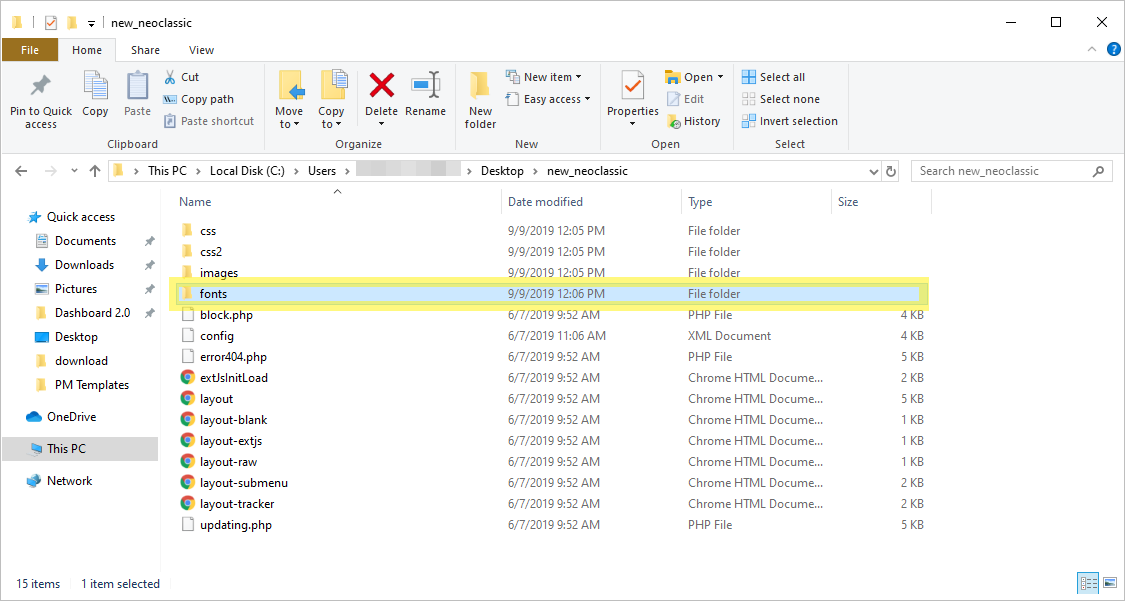Switch to details view in the status bar
This screenshot has width=1125, height=601.
pyautogui.click(x=1088, y=583)
